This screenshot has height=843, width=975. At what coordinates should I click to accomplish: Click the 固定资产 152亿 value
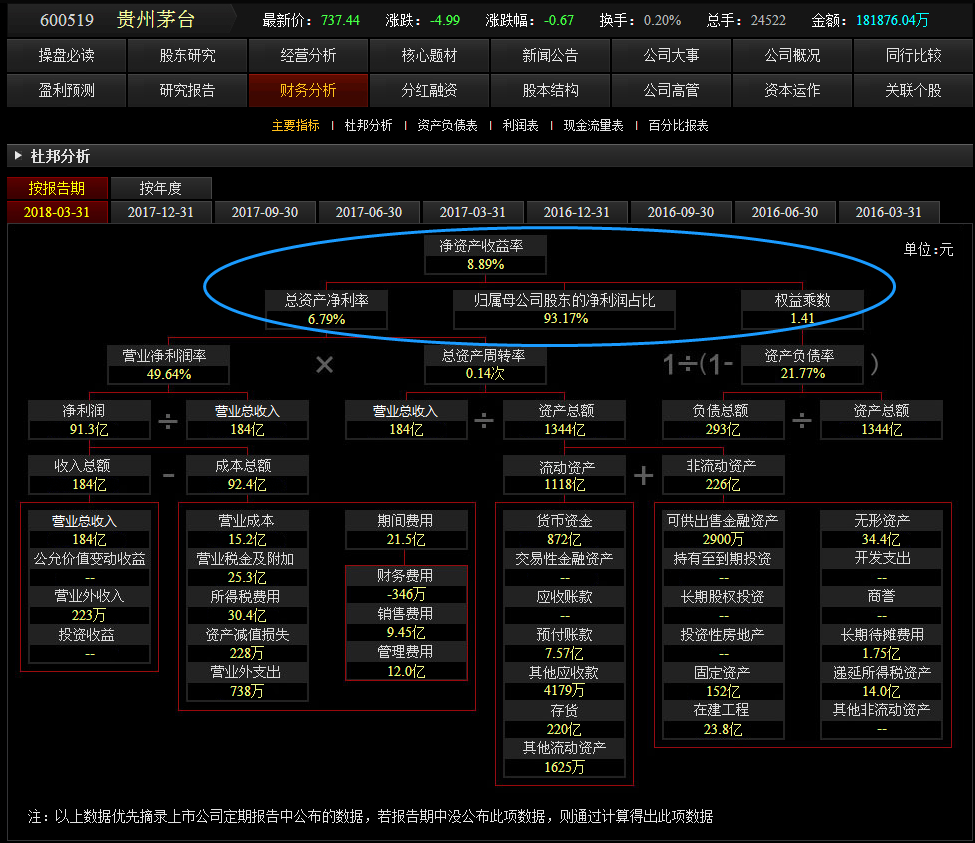point(723,691)
